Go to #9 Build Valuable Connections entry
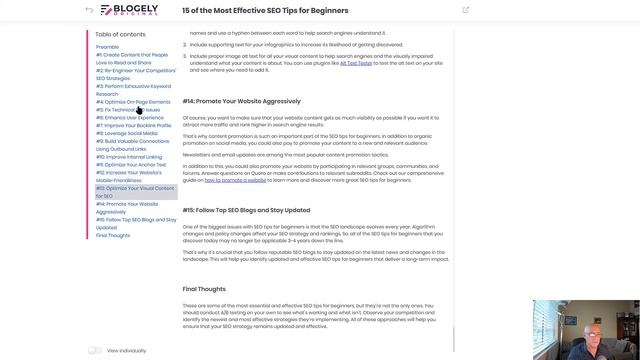The height and width of the screenshot is (360, 640). click(133, 145)
